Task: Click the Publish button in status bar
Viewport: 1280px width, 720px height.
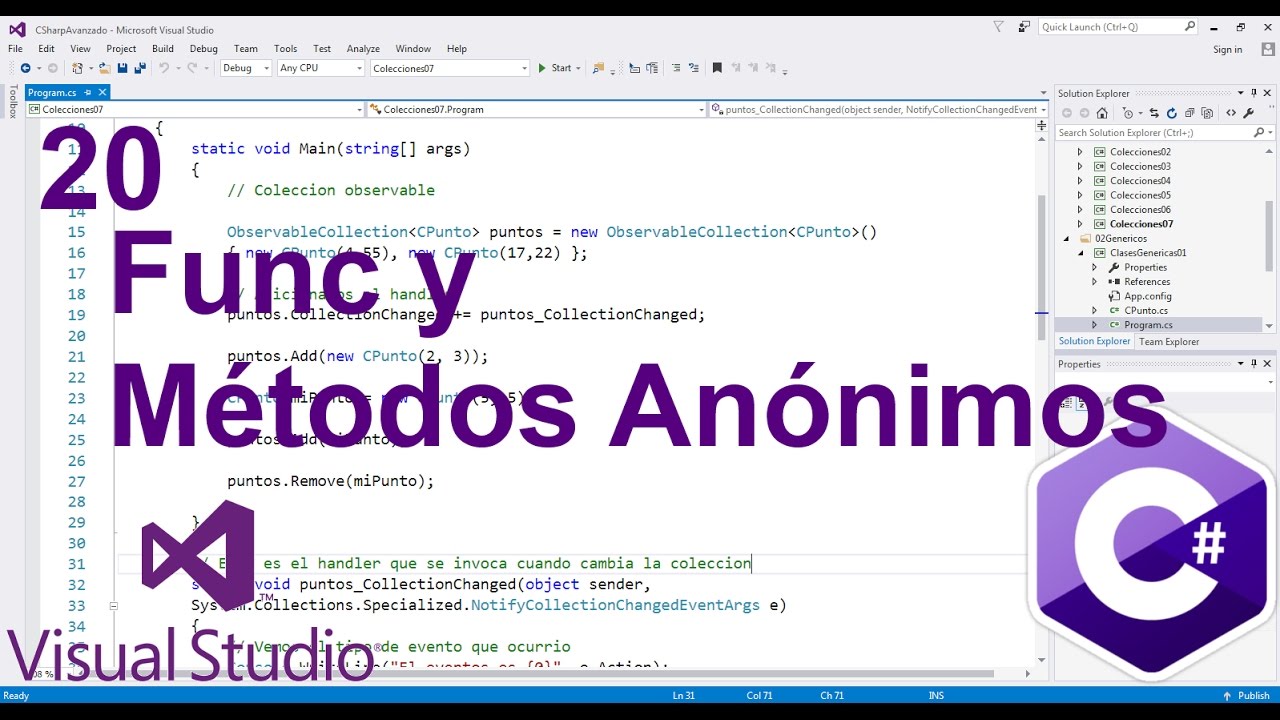Action: 1246,695
